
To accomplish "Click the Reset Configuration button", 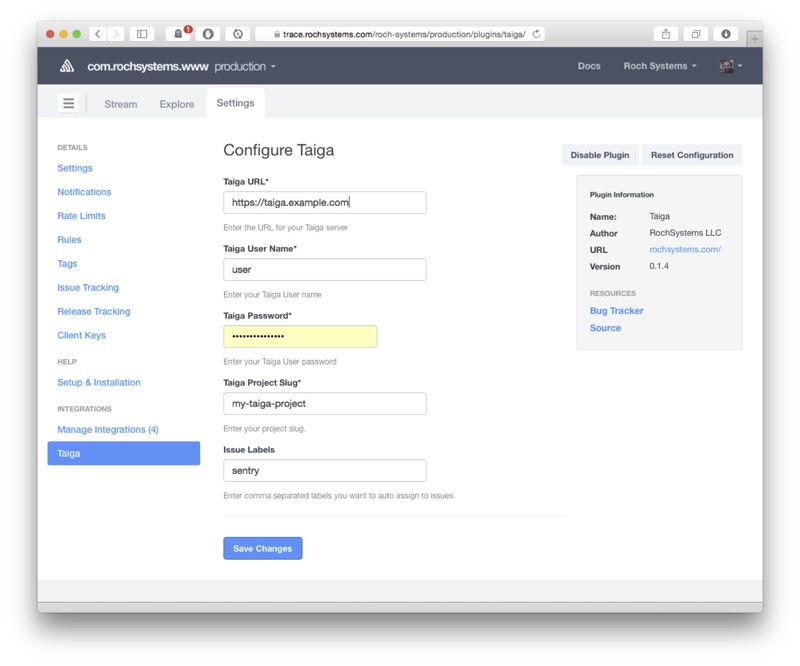I will 692,155.
